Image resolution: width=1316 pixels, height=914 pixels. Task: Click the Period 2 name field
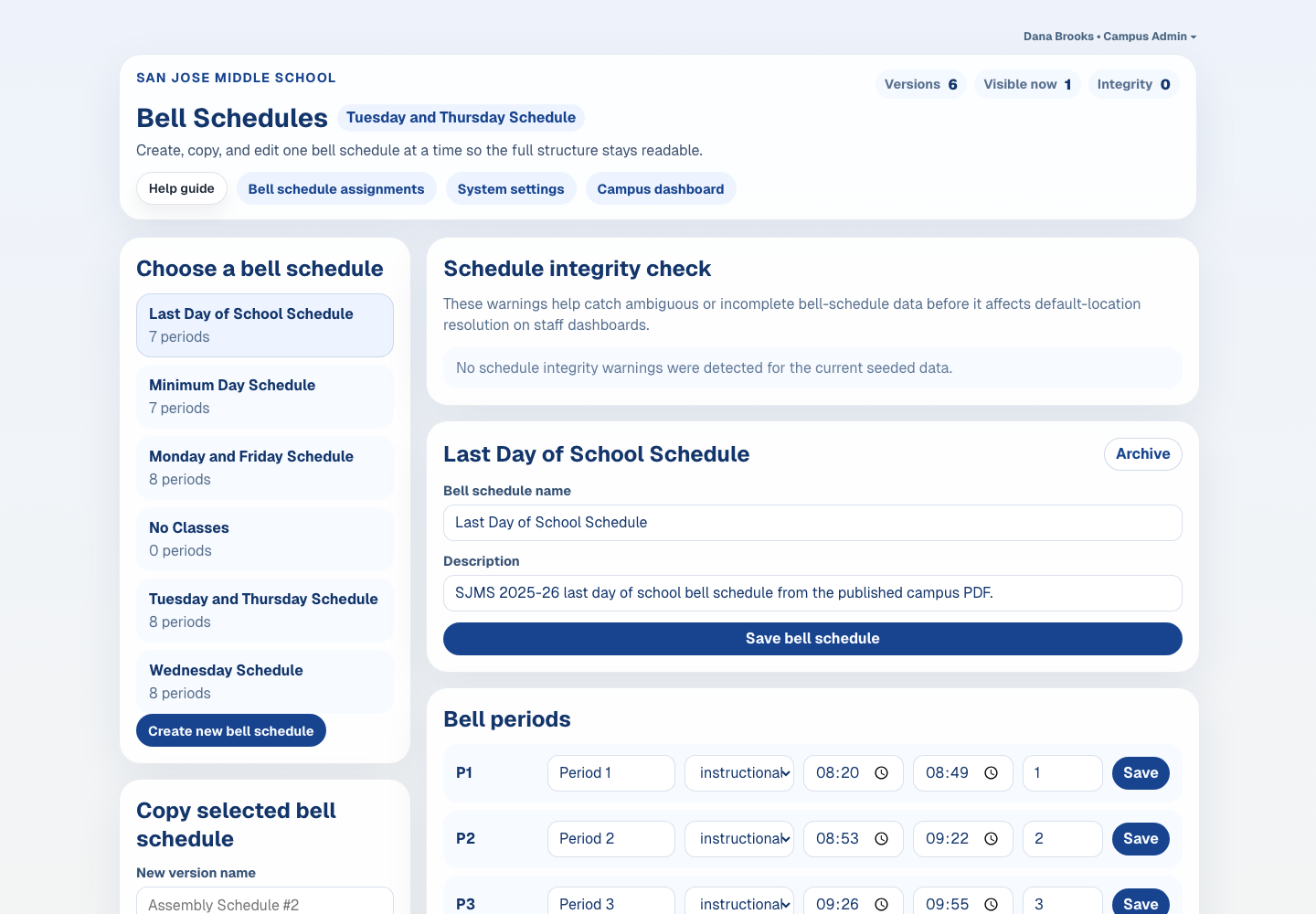611,839
